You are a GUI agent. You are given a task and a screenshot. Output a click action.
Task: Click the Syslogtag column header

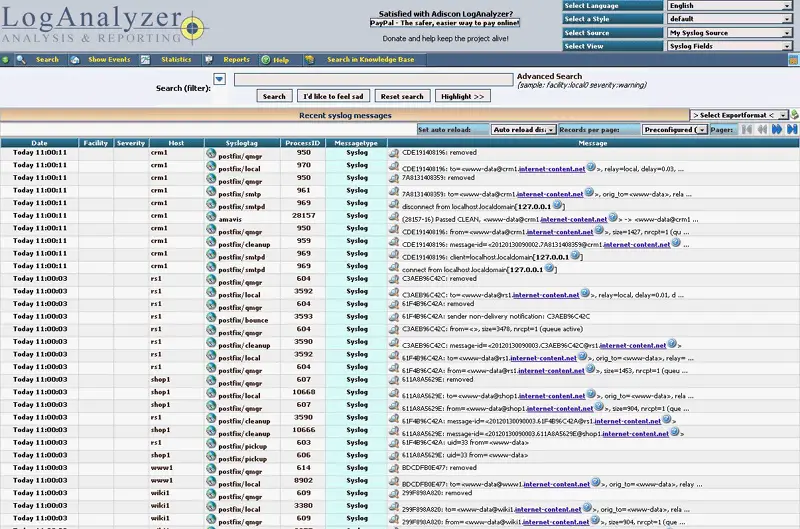[x=242, y=143]
